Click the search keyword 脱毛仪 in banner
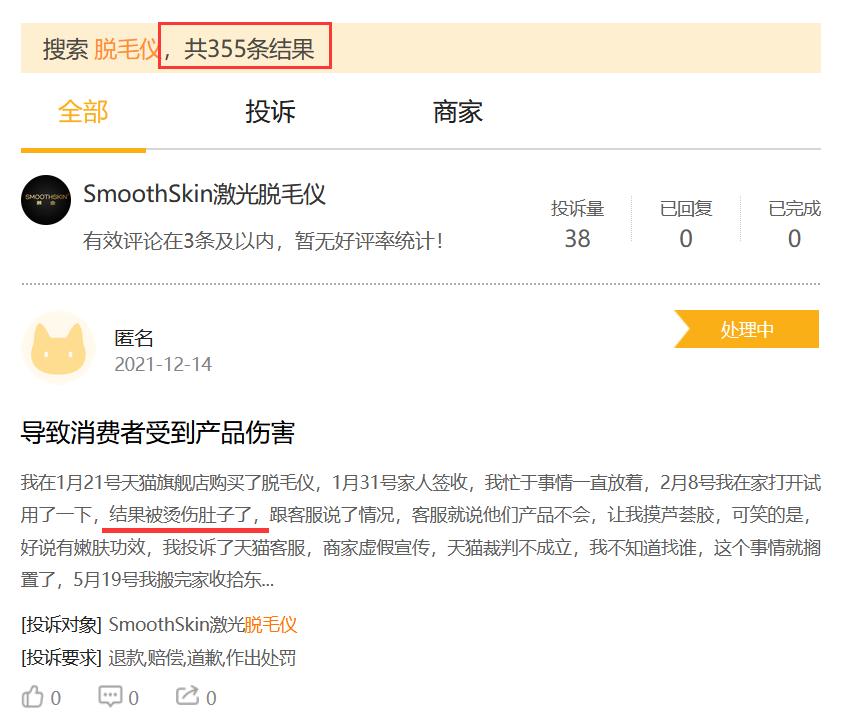842x723 pixels. pyautogui.click(x=127, y=49)
